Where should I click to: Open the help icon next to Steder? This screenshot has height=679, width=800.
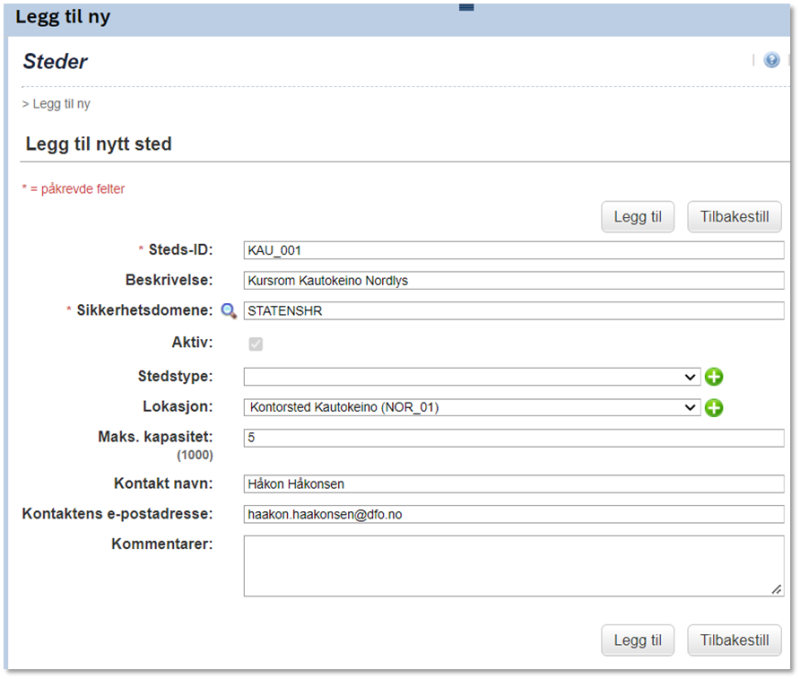[771, 60]
